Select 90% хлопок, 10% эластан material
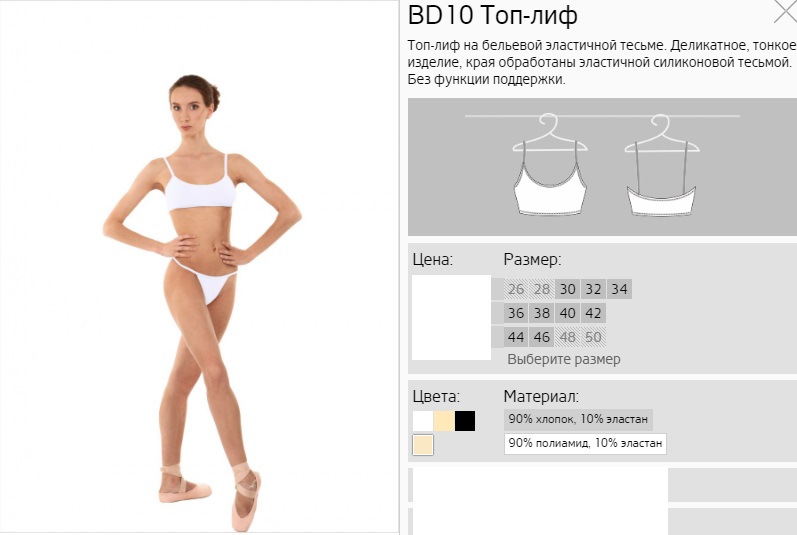797x535 pixels. tap(578, 420)
